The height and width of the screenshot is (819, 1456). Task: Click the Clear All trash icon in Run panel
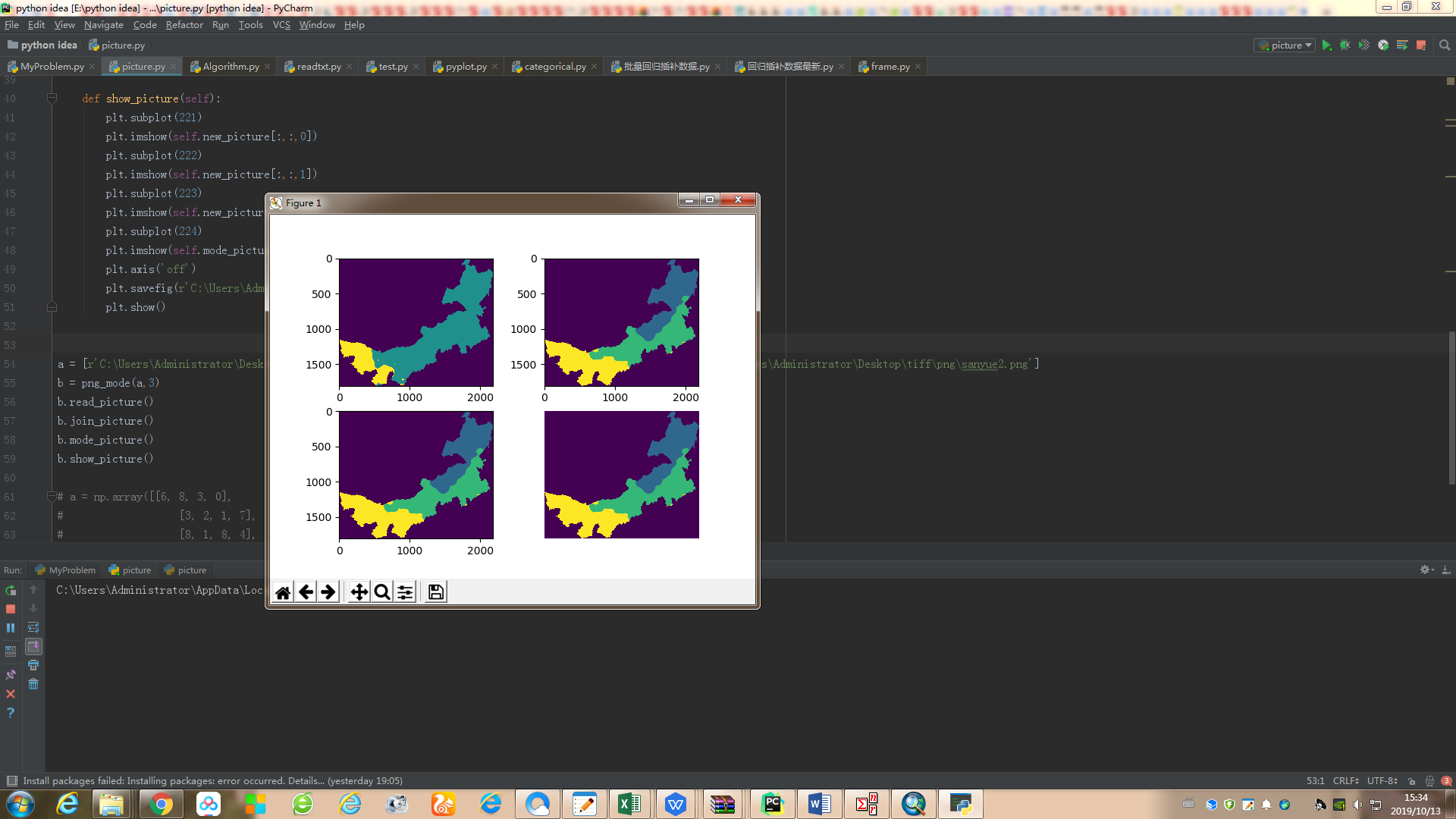(x=33, y=684)
